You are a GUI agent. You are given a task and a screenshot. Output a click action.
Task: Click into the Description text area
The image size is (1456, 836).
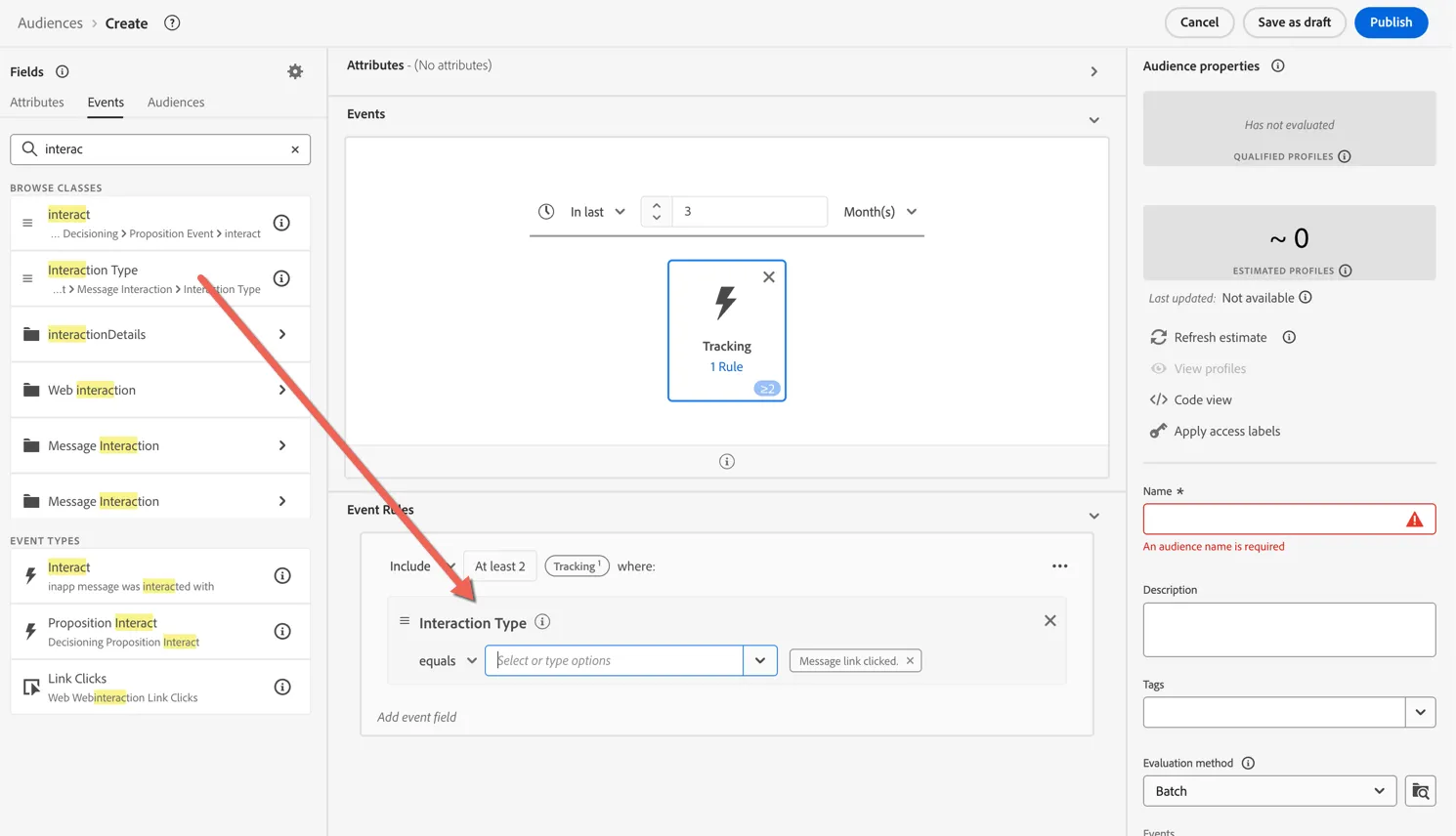click(x=1289, y=630)
